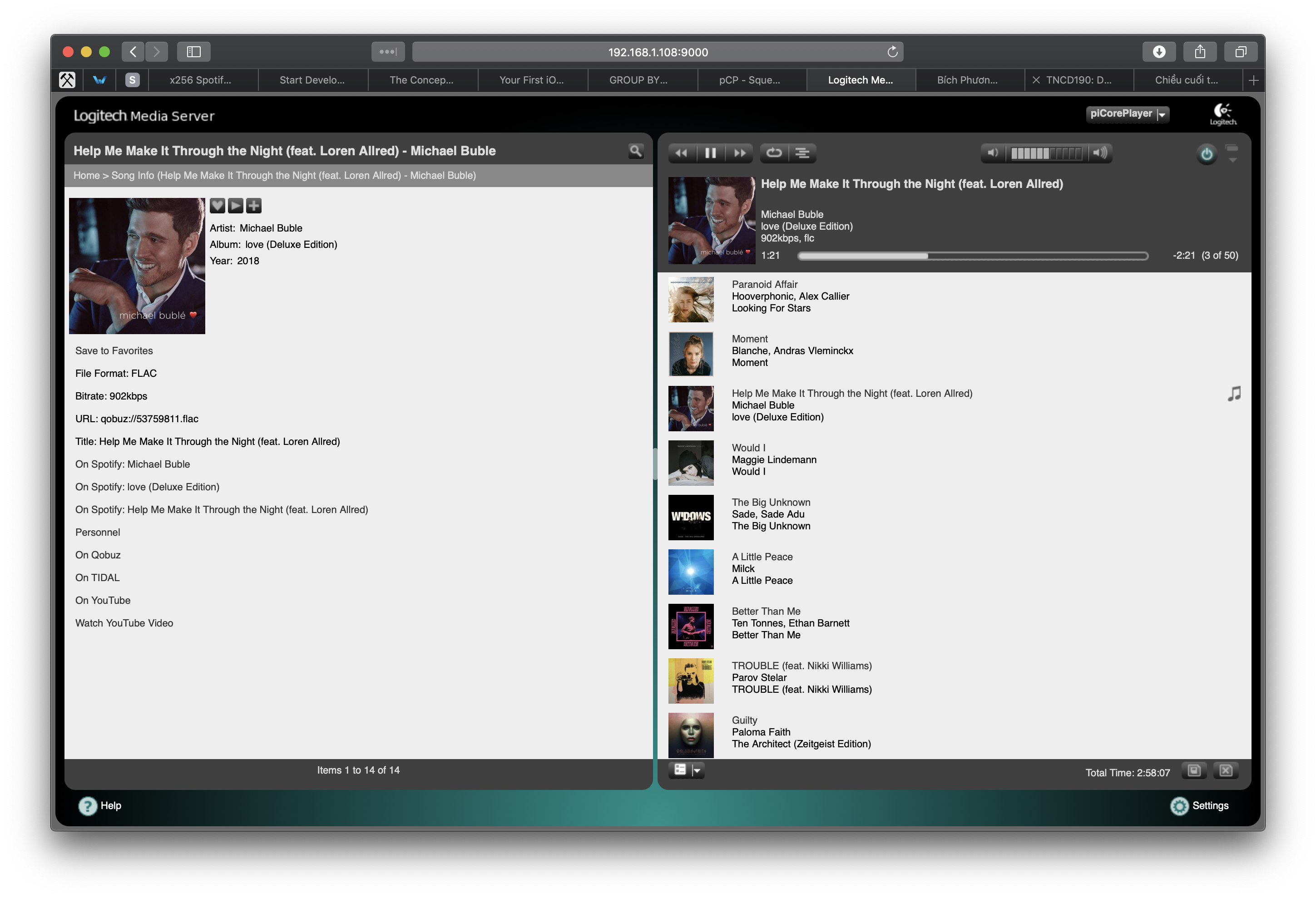Viewport: 1316px width, 898px height.
Task: Seek within the song progress bar
Action: (x=973, y=256)
